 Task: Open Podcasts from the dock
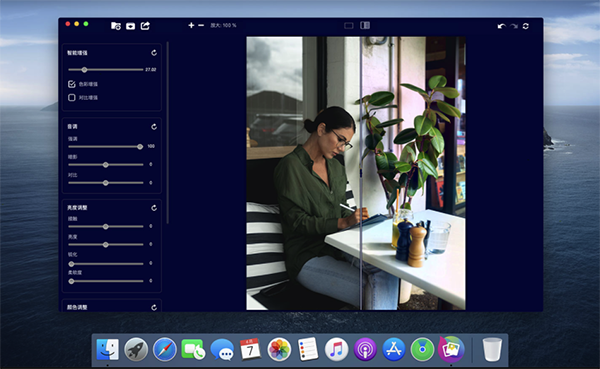(365, 349)
